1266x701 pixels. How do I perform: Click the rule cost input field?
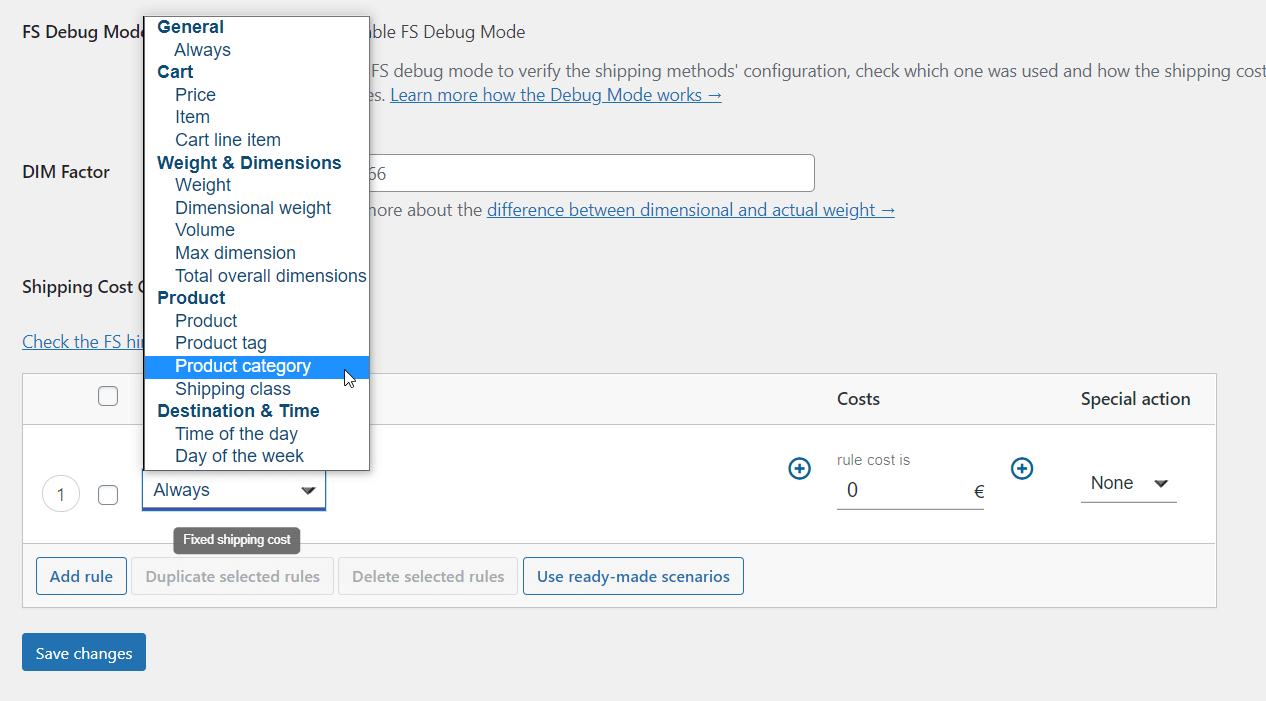pyautogui.click(x=910, y=491)
